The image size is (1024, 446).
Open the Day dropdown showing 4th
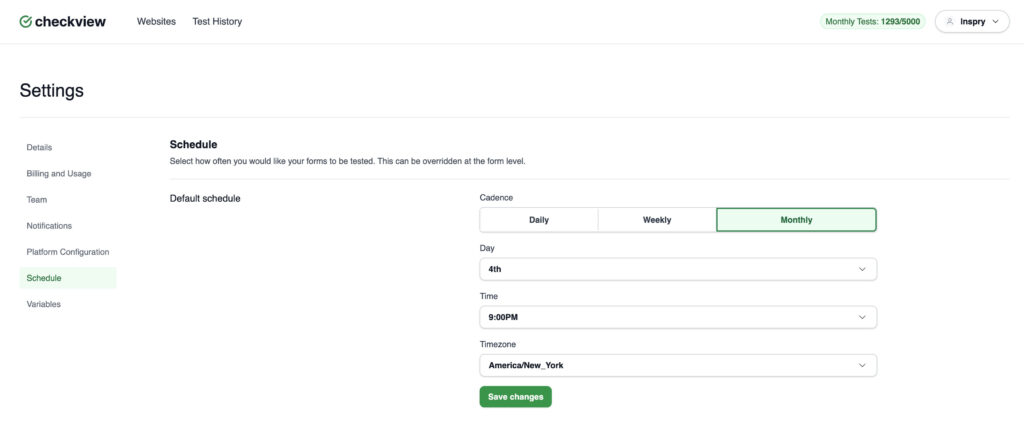[678, 269]
